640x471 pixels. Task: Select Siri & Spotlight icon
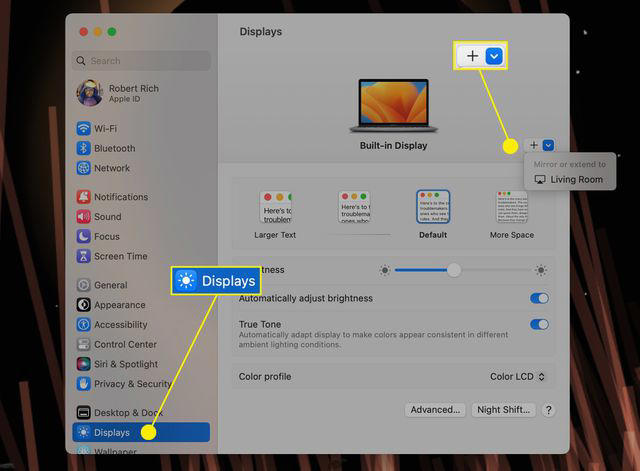(x=84, y=364)
